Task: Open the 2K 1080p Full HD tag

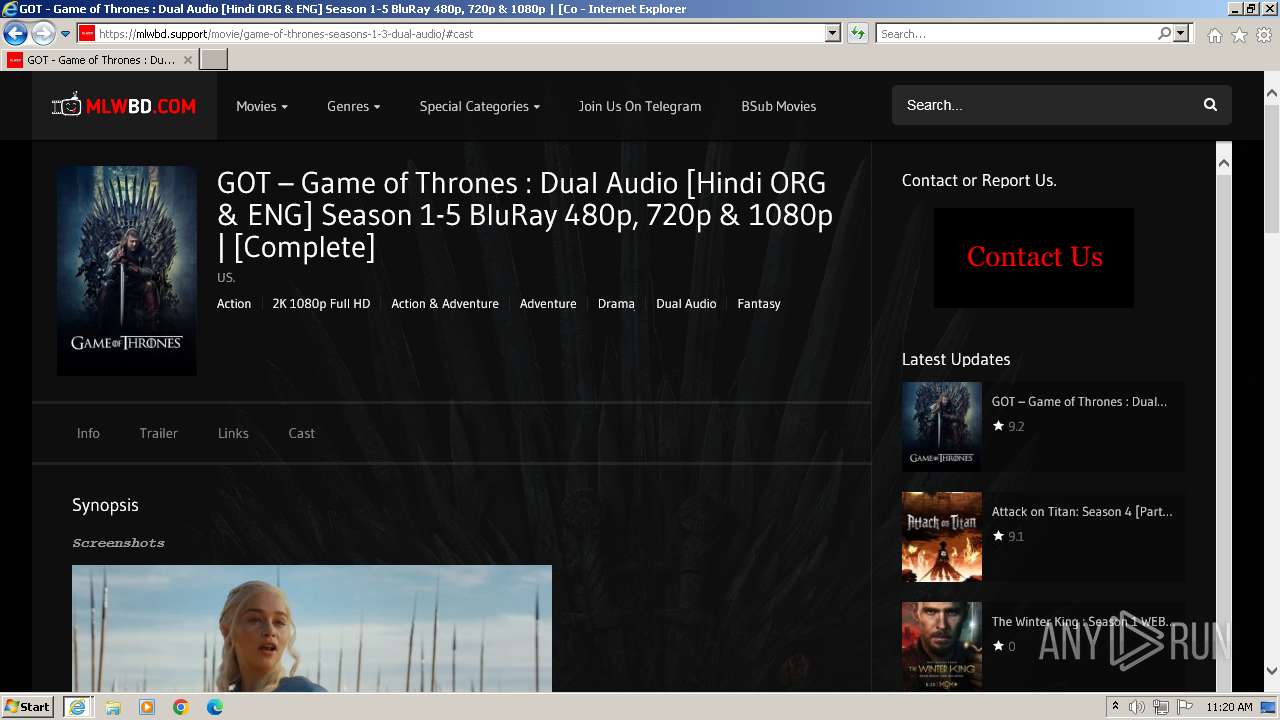Action: (321, 304)
